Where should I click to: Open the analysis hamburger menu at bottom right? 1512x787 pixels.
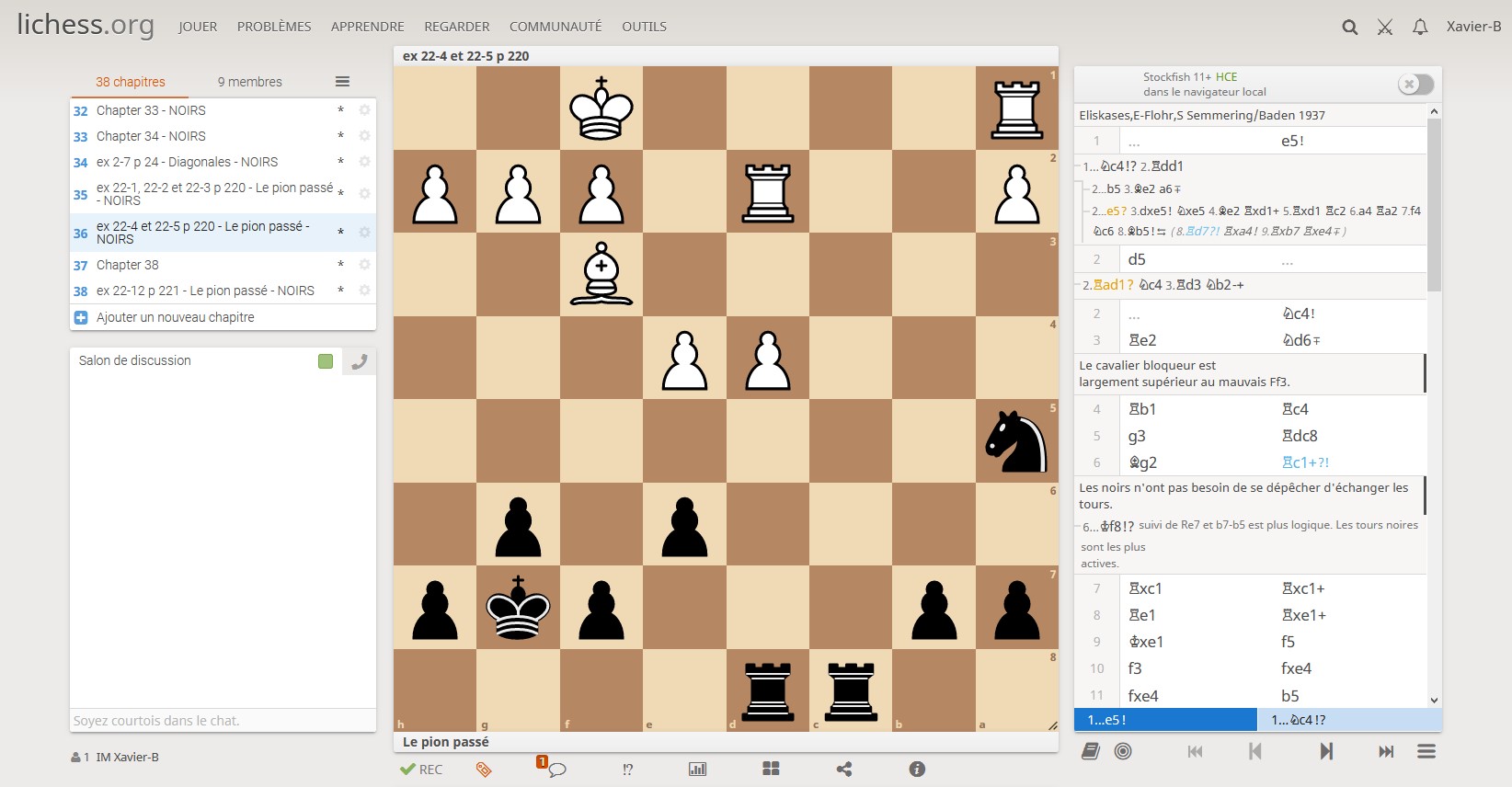[1426, 751]
